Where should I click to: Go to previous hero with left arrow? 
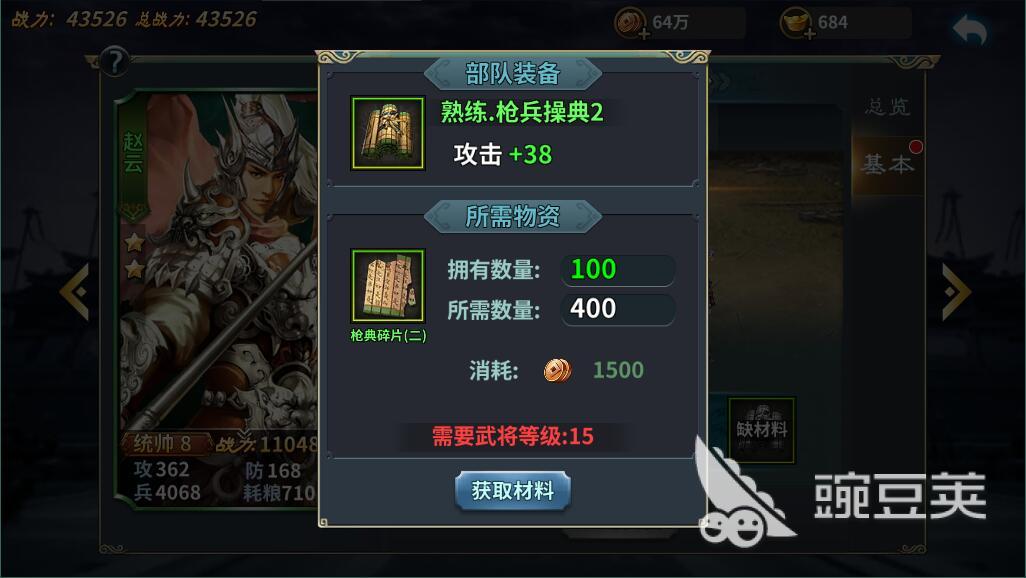[74, 292]
